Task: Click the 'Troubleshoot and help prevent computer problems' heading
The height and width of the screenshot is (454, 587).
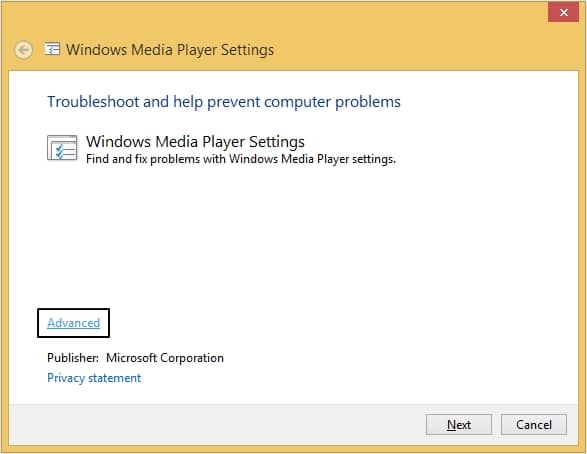Action: (224, 102)
